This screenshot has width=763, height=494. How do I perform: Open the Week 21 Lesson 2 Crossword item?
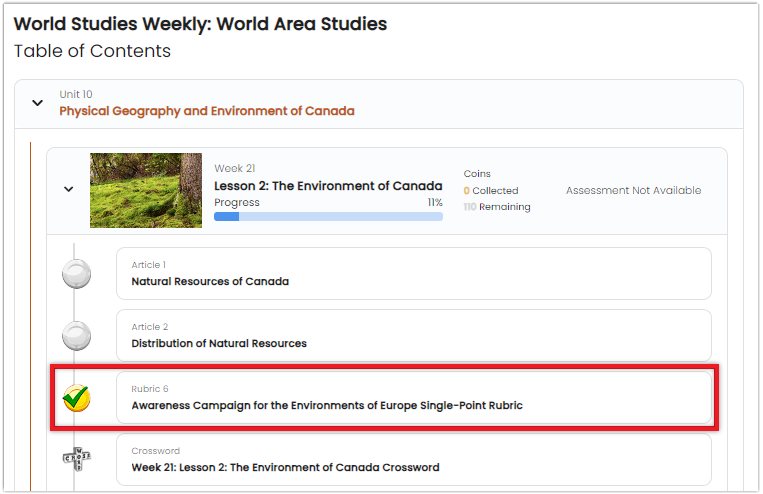click(x=414, y=459)
